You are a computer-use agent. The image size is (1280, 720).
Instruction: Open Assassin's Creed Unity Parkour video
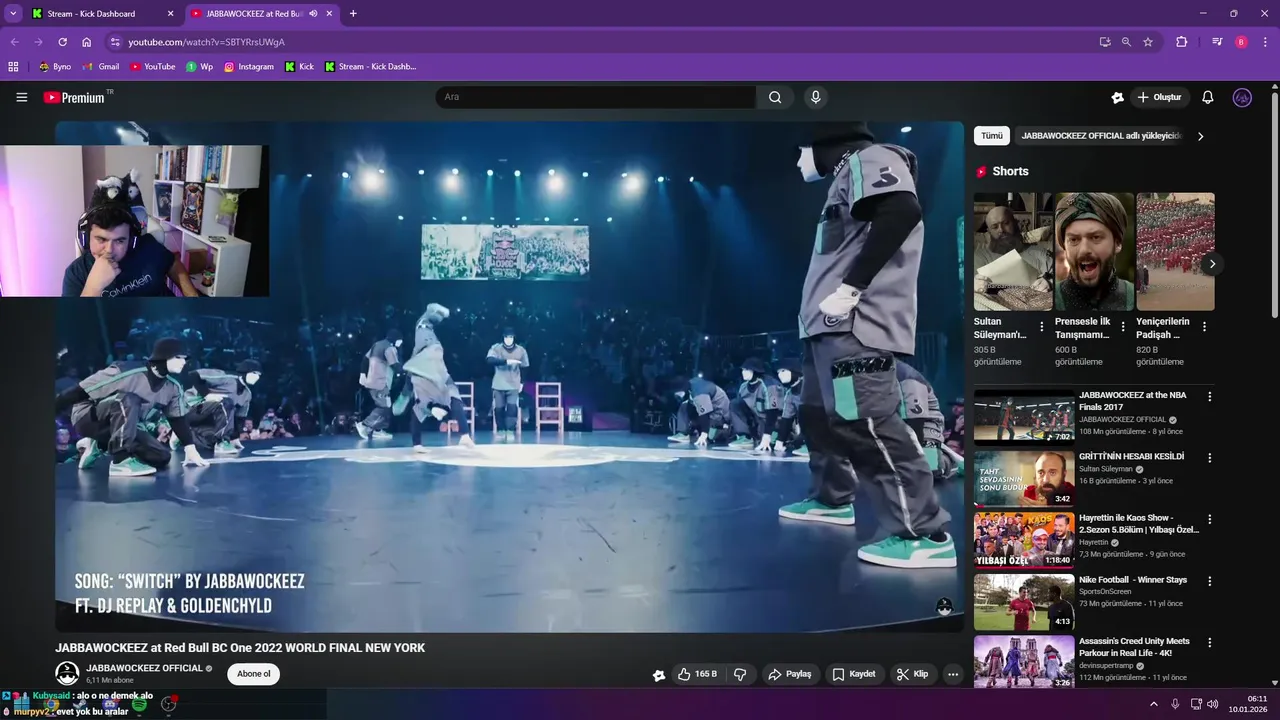(1024, 661)
